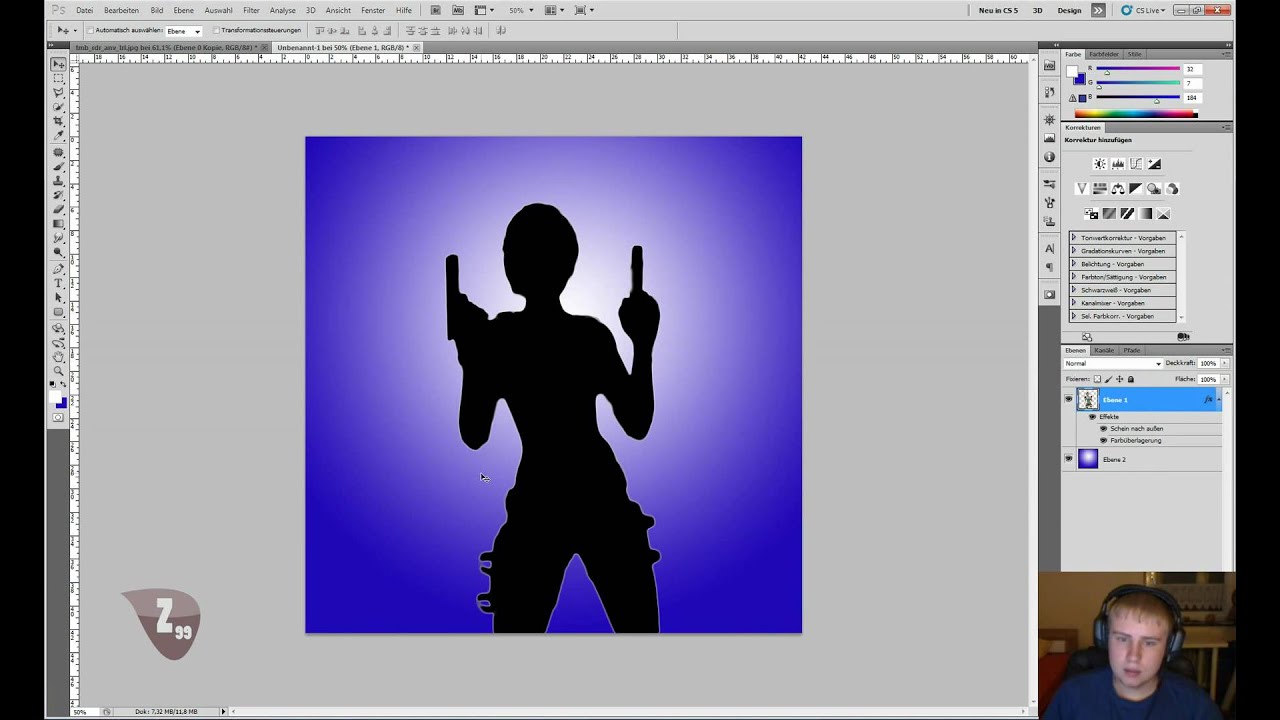The width and height of the screenshot is (1280, 720).
Task: Select the Lasso tool
Action: tap(58, 92)
